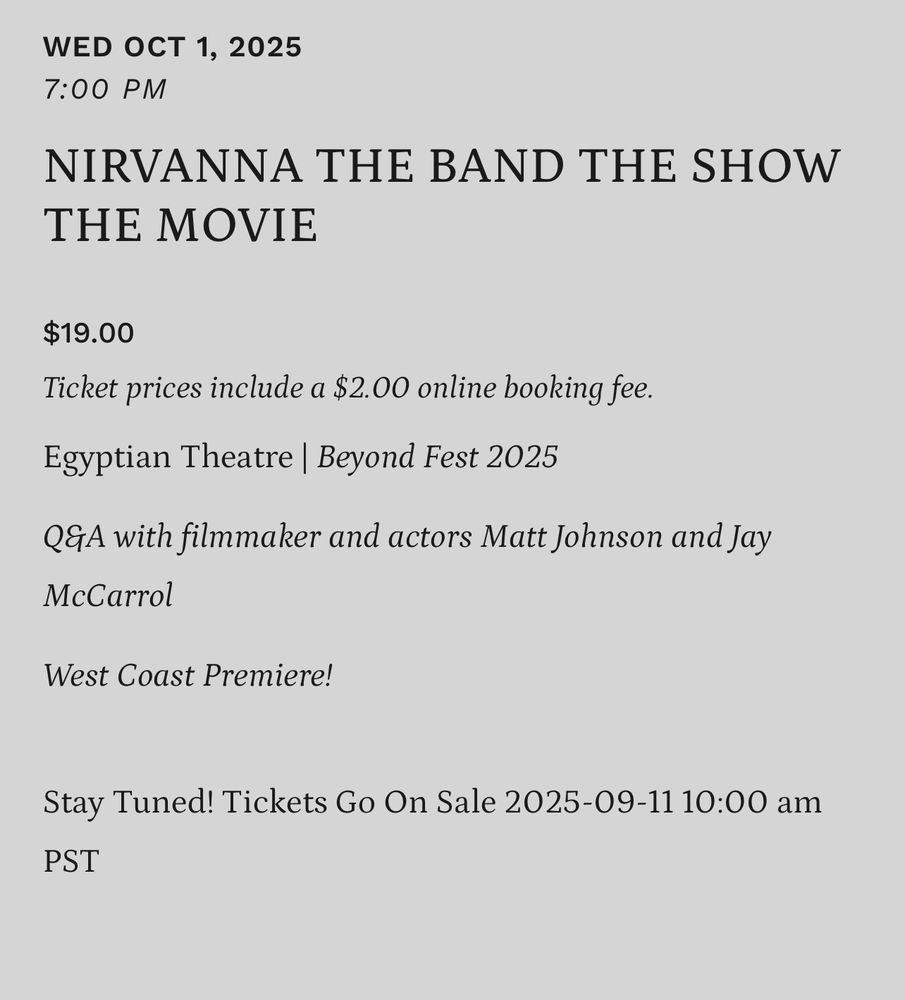This screenshot has height=1000, width=905.
Task: Click the vertical bar separator after Egyptian Theatre
Action: (x=305, y=457)
